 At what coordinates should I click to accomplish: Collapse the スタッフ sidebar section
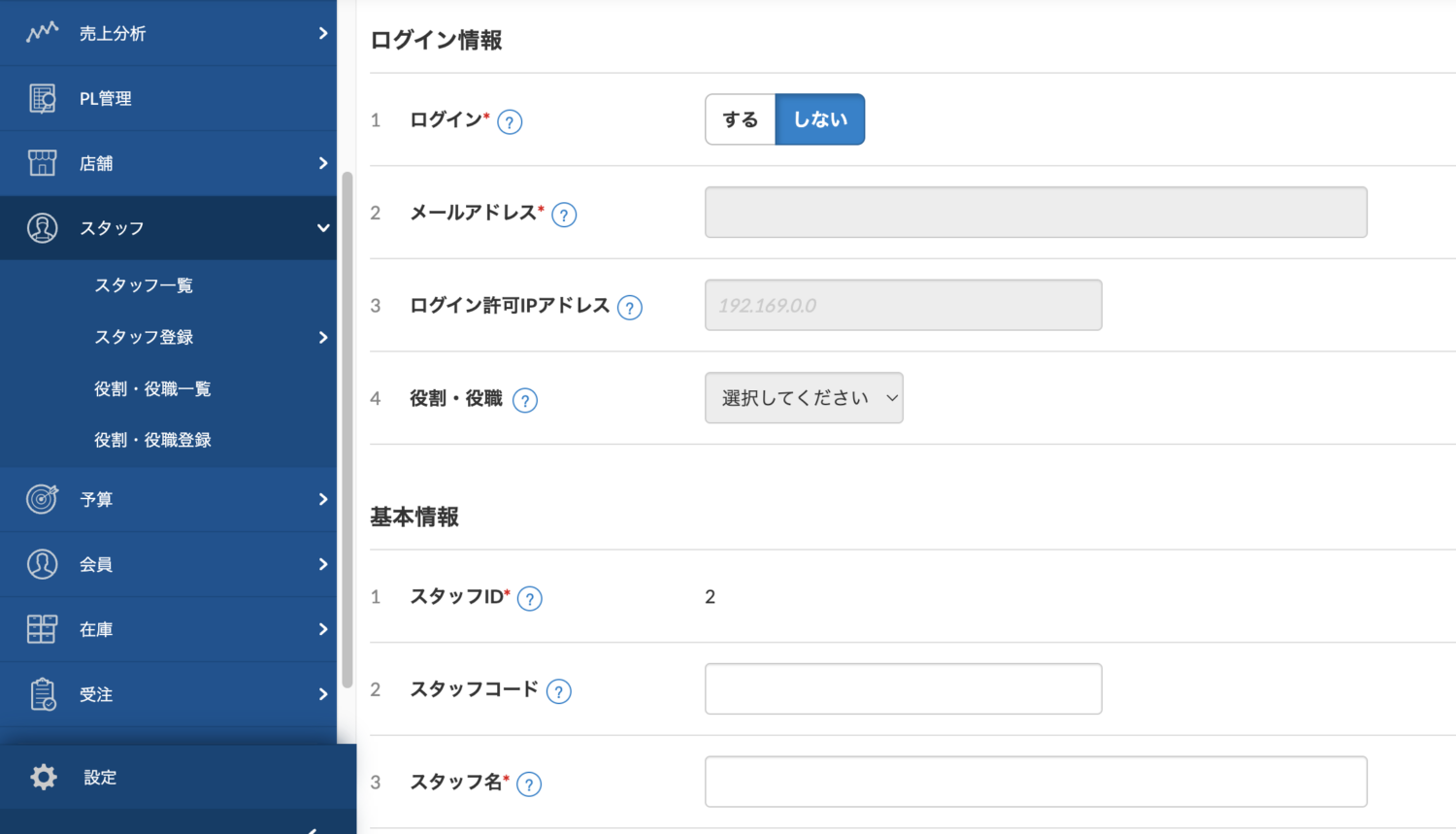[x=322, y=227]
